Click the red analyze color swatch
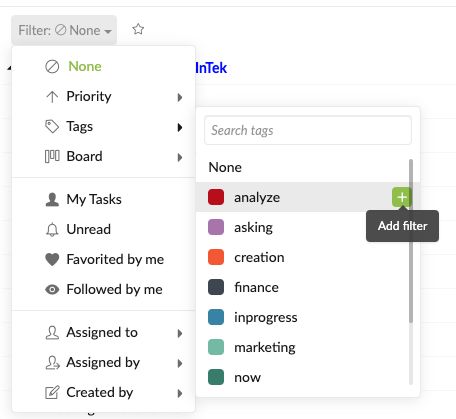The width and height of the screenshot is (456, 419). tap(216, 197)
